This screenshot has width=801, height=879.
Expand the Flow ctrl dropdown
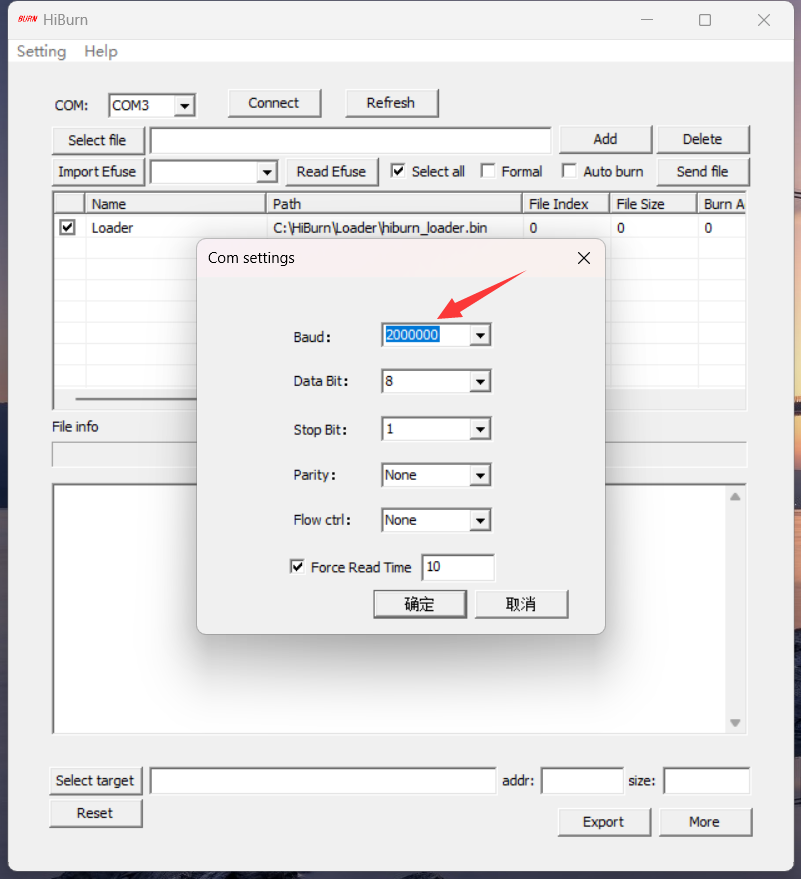click(x=480, y=521)
